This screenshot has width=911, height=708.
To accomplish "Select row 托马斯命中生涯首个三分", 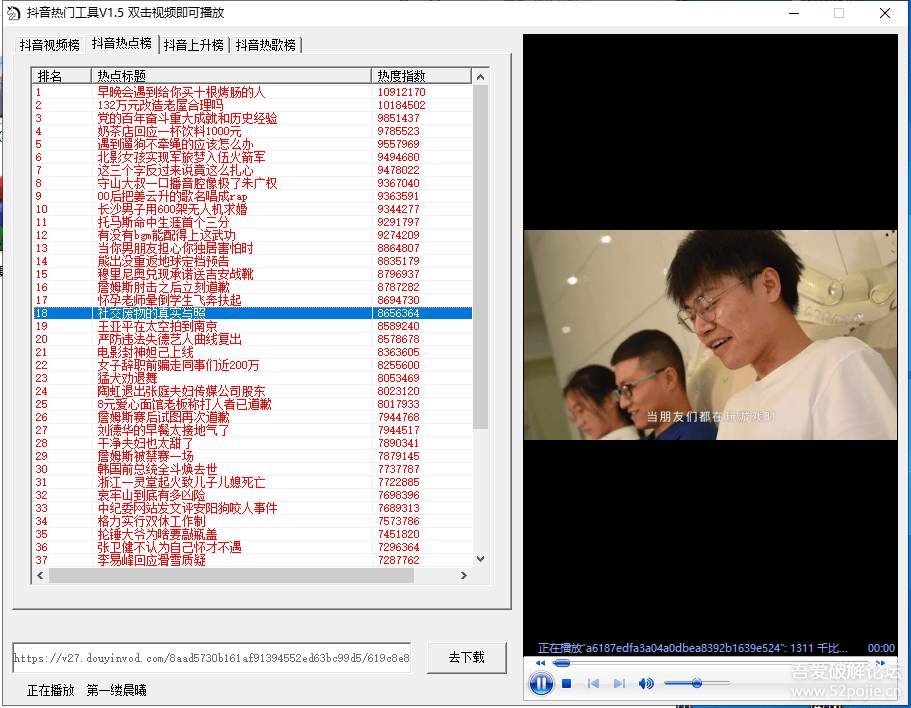I will [x=252, y=222].
